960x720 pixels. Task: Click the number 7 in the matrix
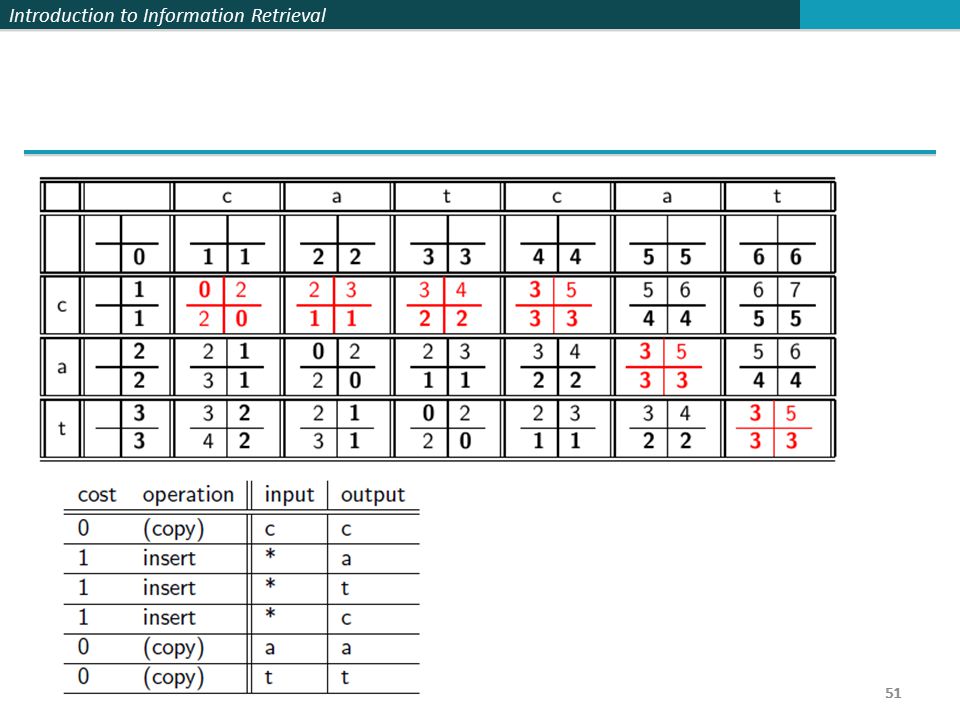pyautogui.click(x=795, y=289)
